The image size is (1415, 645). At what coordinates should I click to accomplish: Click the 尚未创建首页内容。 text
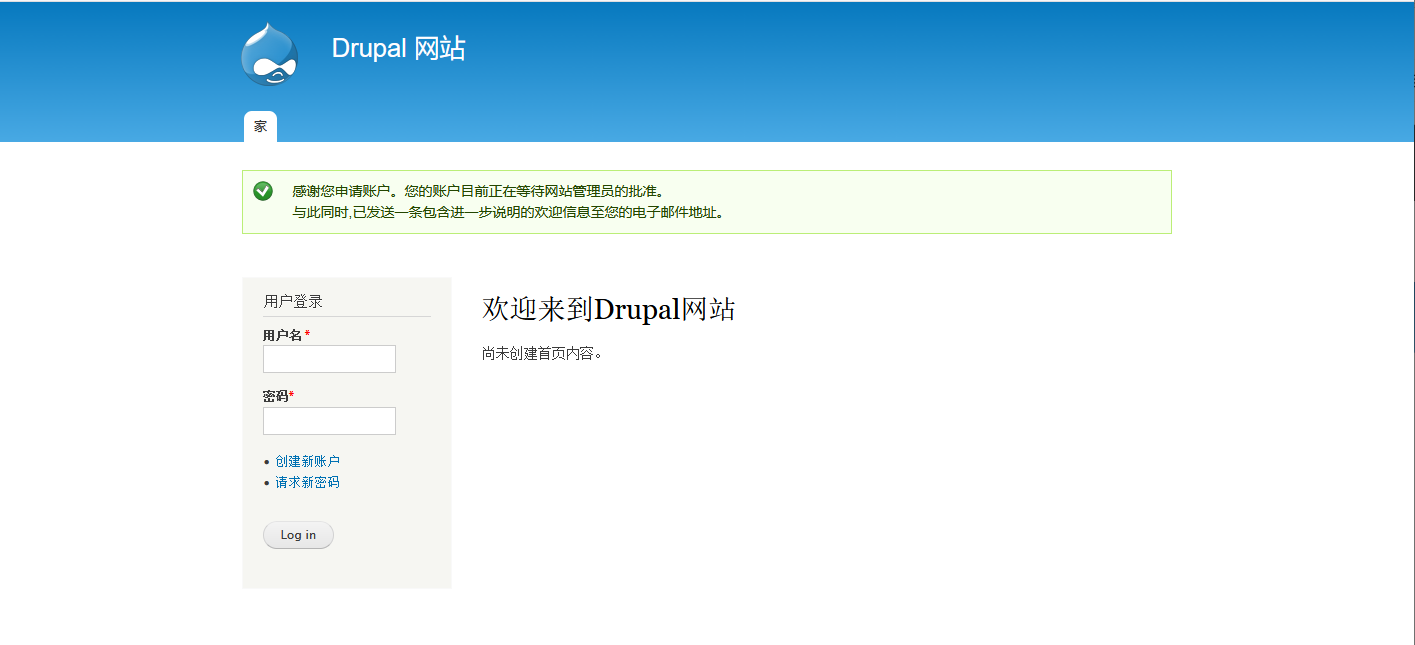click(x=542, y=354)
